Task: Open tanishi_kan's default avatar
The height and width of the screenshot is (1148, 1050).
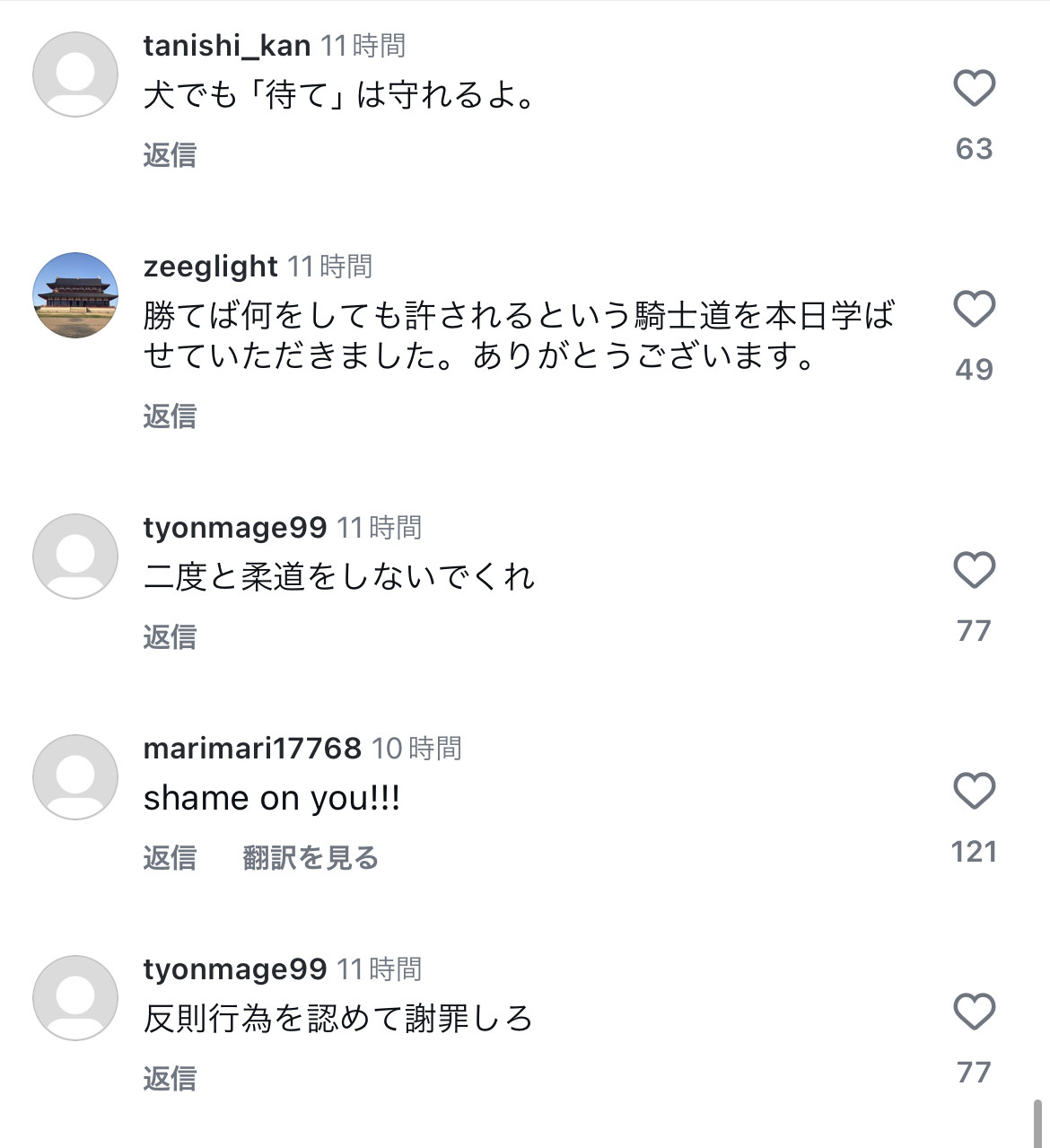Action: (75, 74)
